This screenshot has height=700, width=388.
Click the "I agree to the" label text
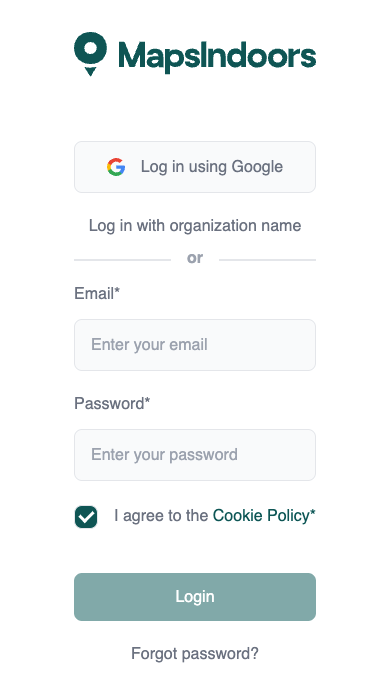pyautogui.click(x=161, y=516)
